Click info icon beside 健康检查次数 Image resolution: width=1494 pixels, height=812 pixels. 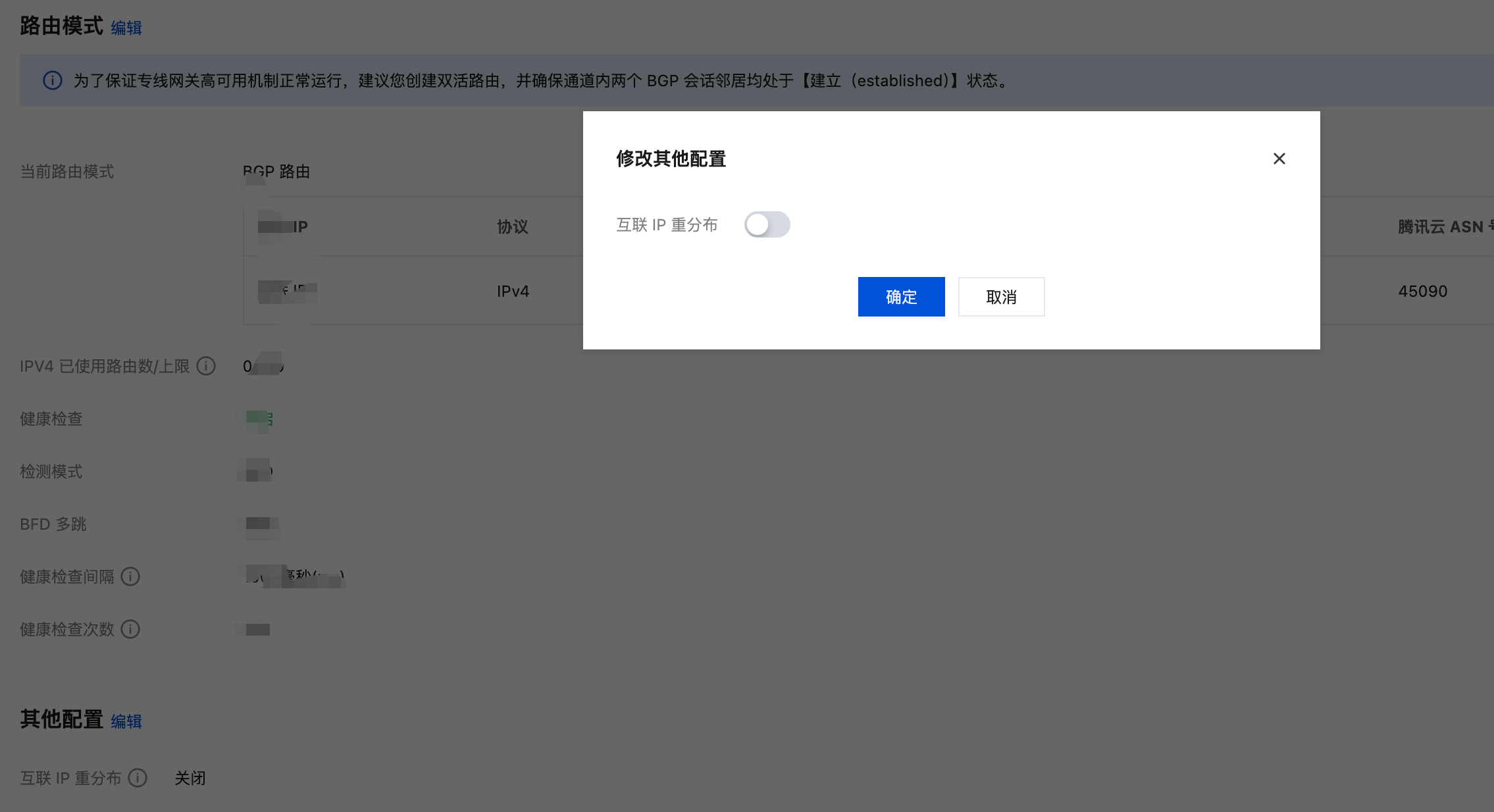[x=130, y=630]
